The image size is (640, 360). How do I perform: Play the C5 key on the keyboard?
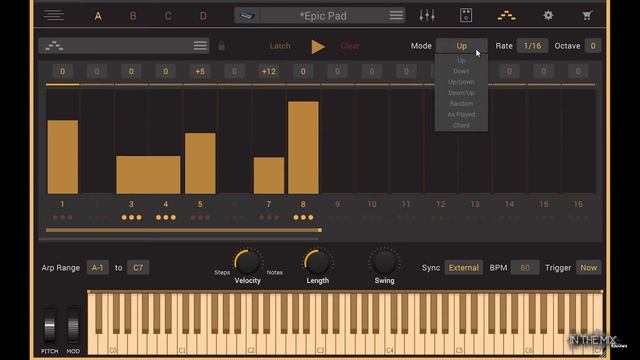coord(458,345)
